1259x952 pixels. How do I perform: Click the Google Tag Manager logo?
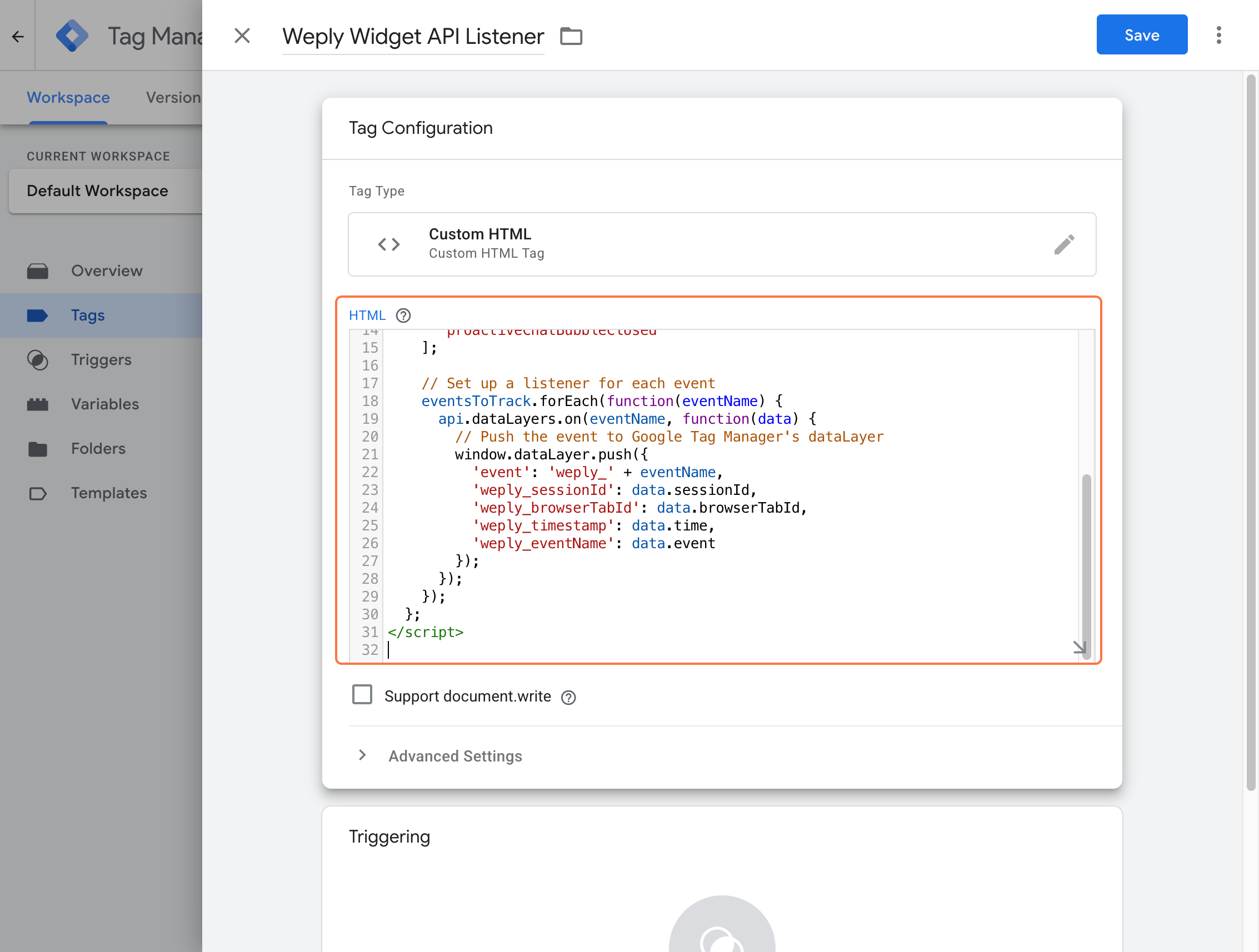click(x=72, y=37)
